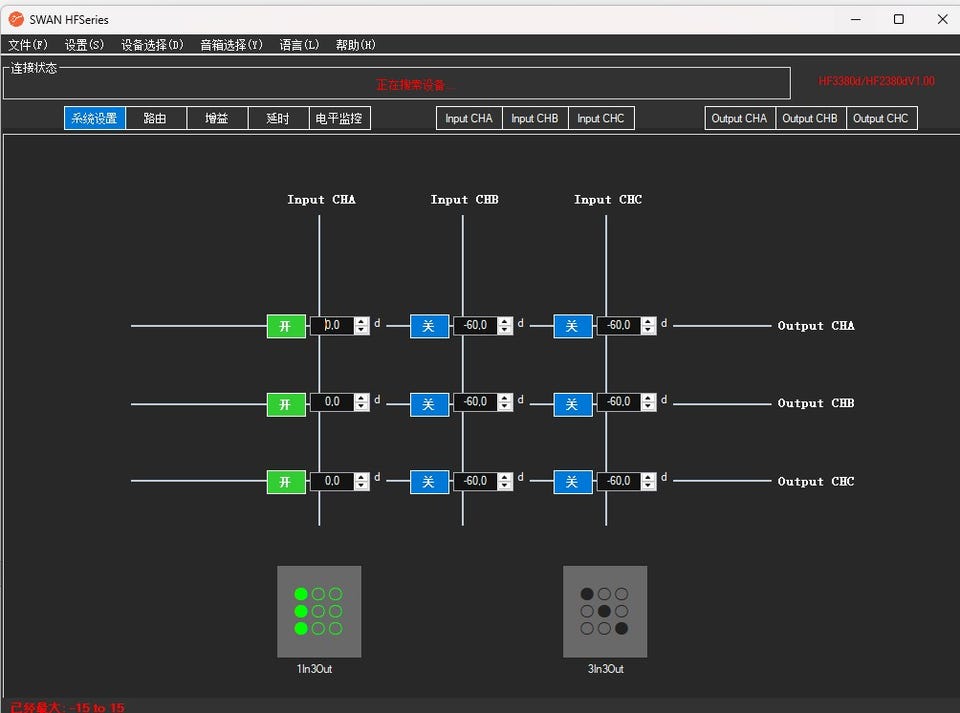This screenshot has width=960, height=713.
Task: Click the SWAN HFSeries app logo
Action: (16, 19)
